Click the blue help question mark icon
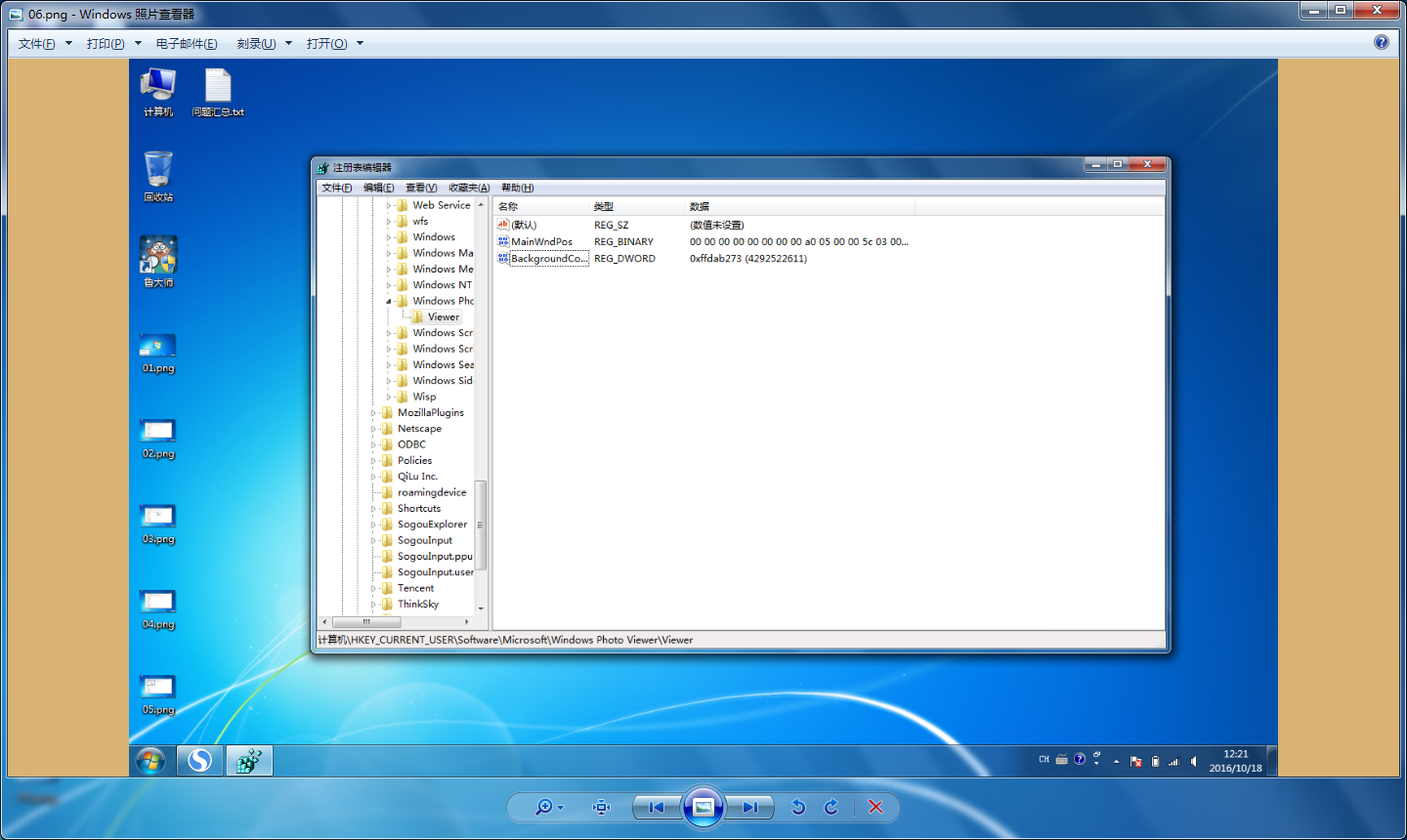The width and height of the screenshot is (1407, 840). tap(1382, 42)
